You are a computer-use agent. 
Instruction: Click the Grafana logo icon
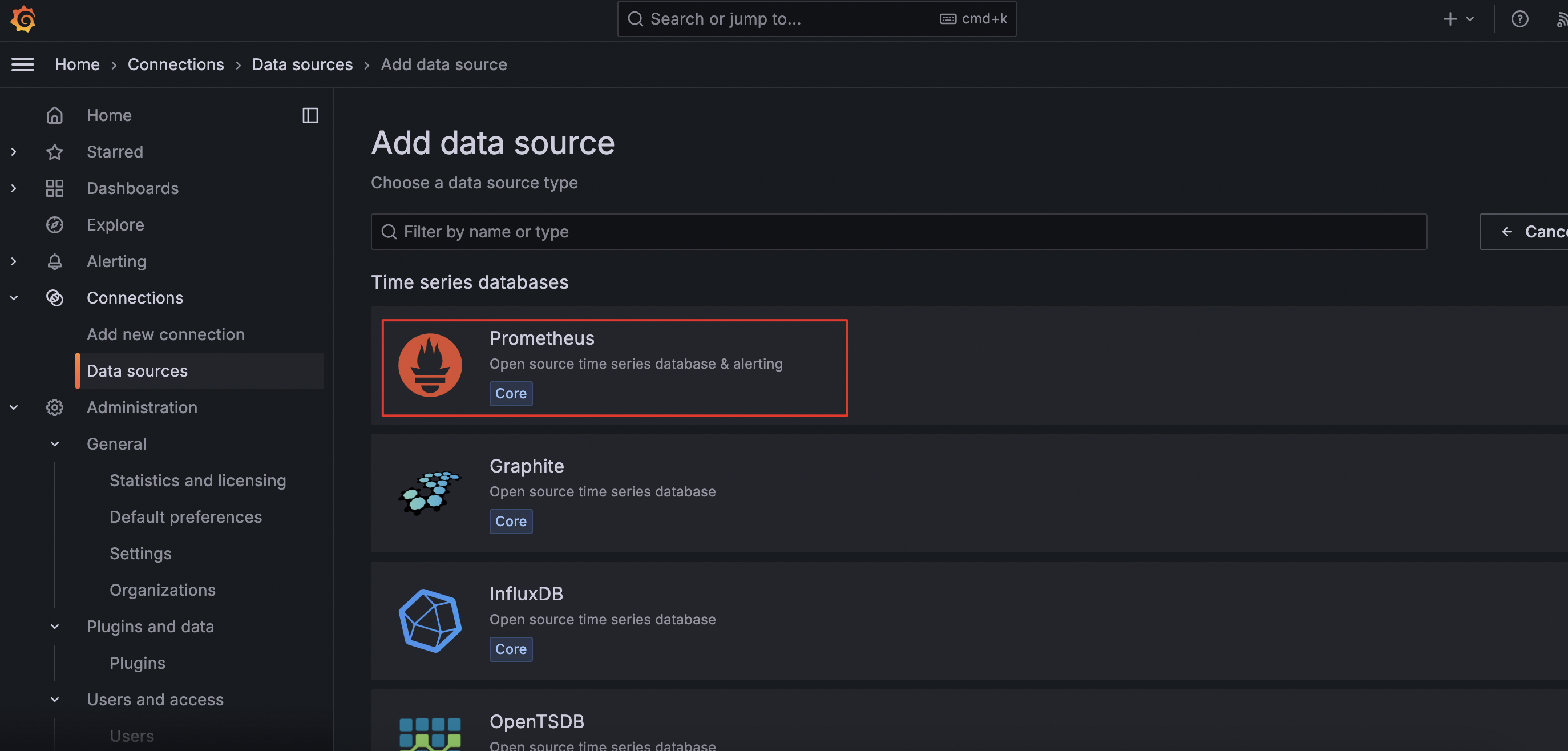tap(23, 19)
